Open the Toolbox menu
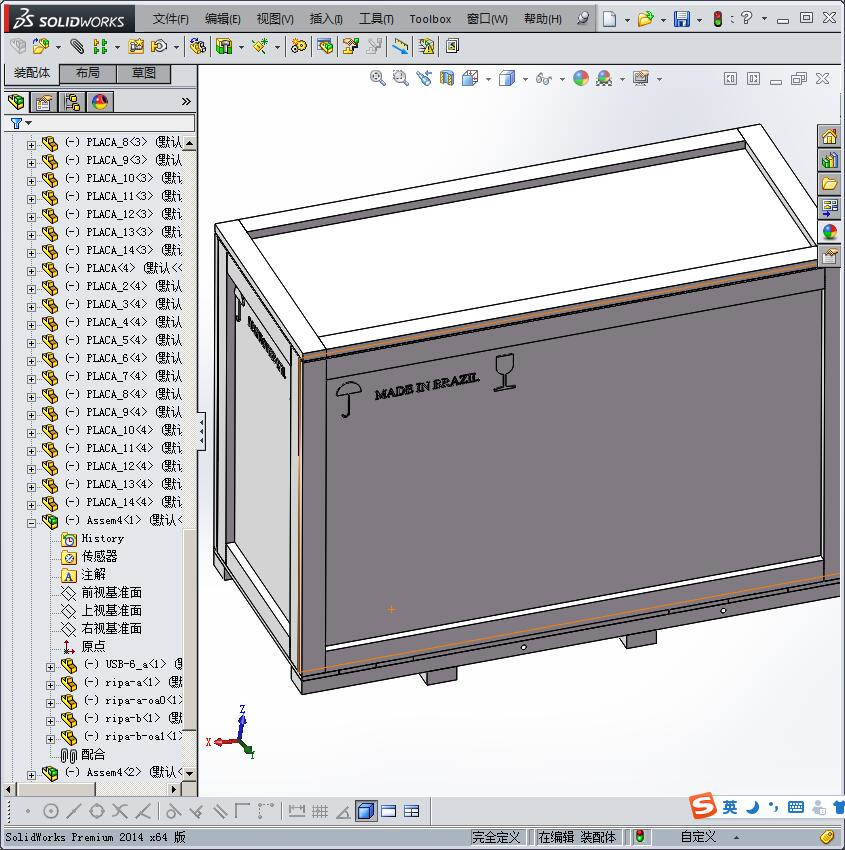This screenshot has height=850, width=845. pyautogui.click(x=430, y=19)
